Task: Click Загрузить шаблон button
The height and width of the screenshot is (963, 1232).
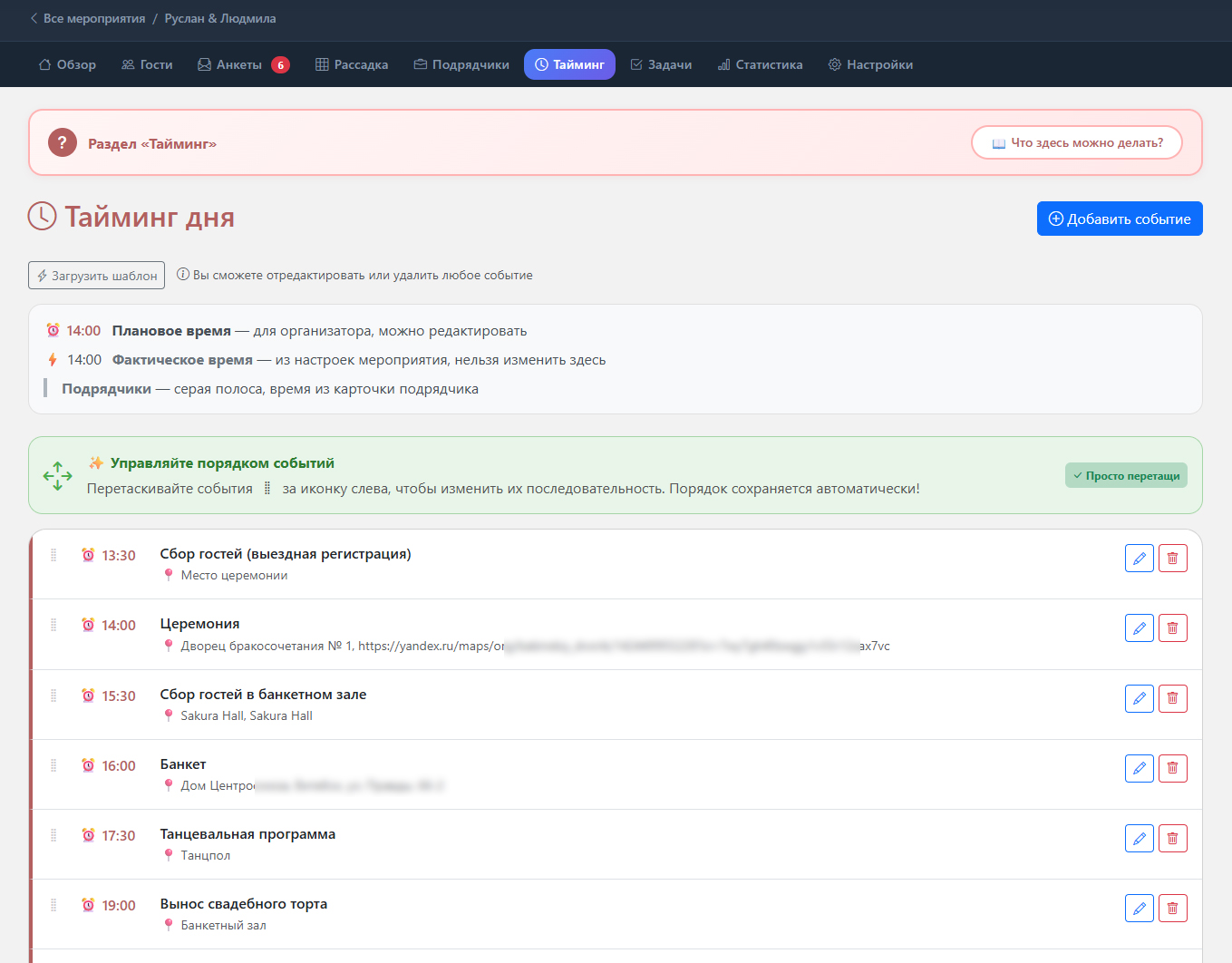Action: (x=96, y=276)
